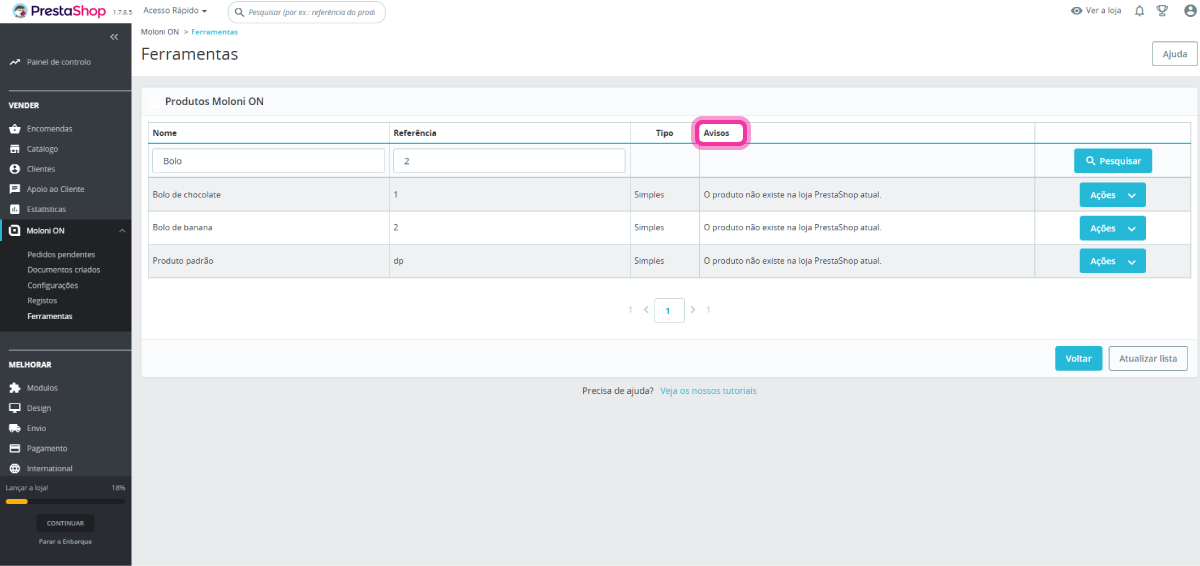This screenshot has height=566, width=1200.
Task: Go to last page pagination number
Action: (x=708, y=310)
